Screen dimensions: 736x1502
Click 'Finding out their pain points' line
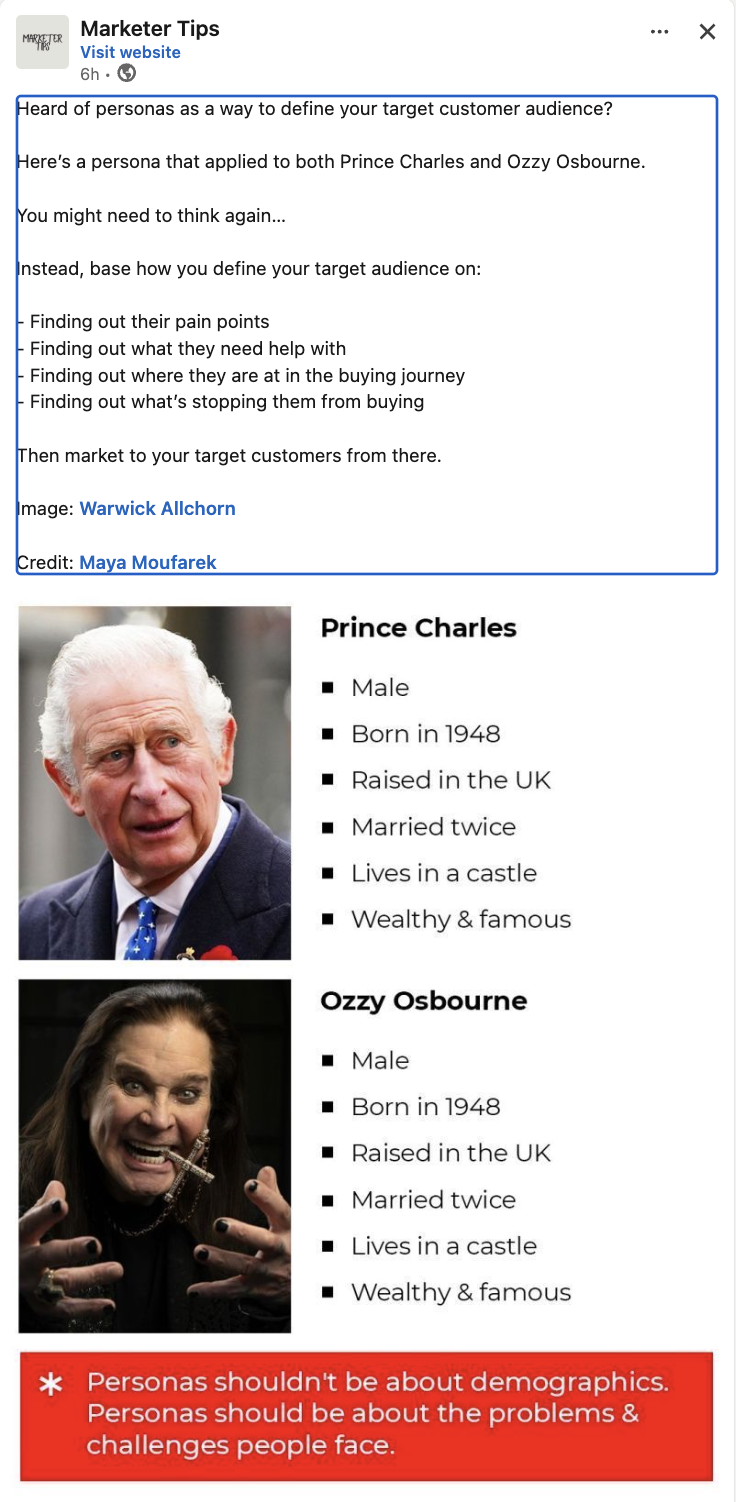pyautogui.click(x=149, y=322)
